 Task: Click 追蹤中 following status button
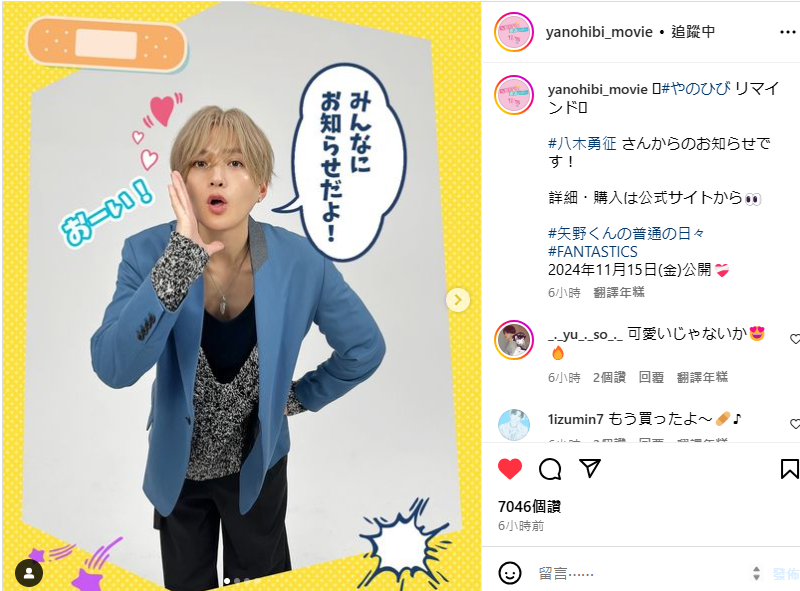[693, 32]
